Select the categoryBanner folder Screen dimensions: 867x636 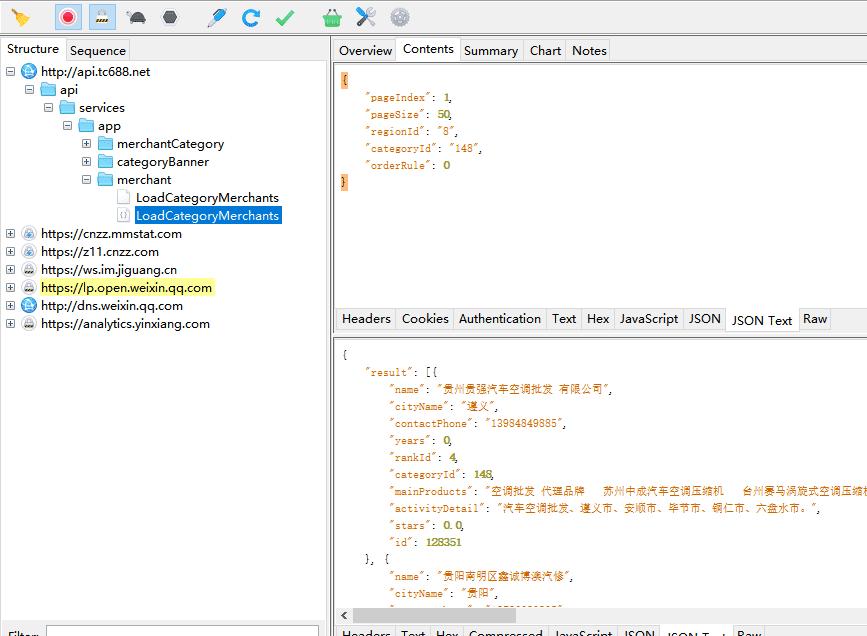tap(162, 162)
